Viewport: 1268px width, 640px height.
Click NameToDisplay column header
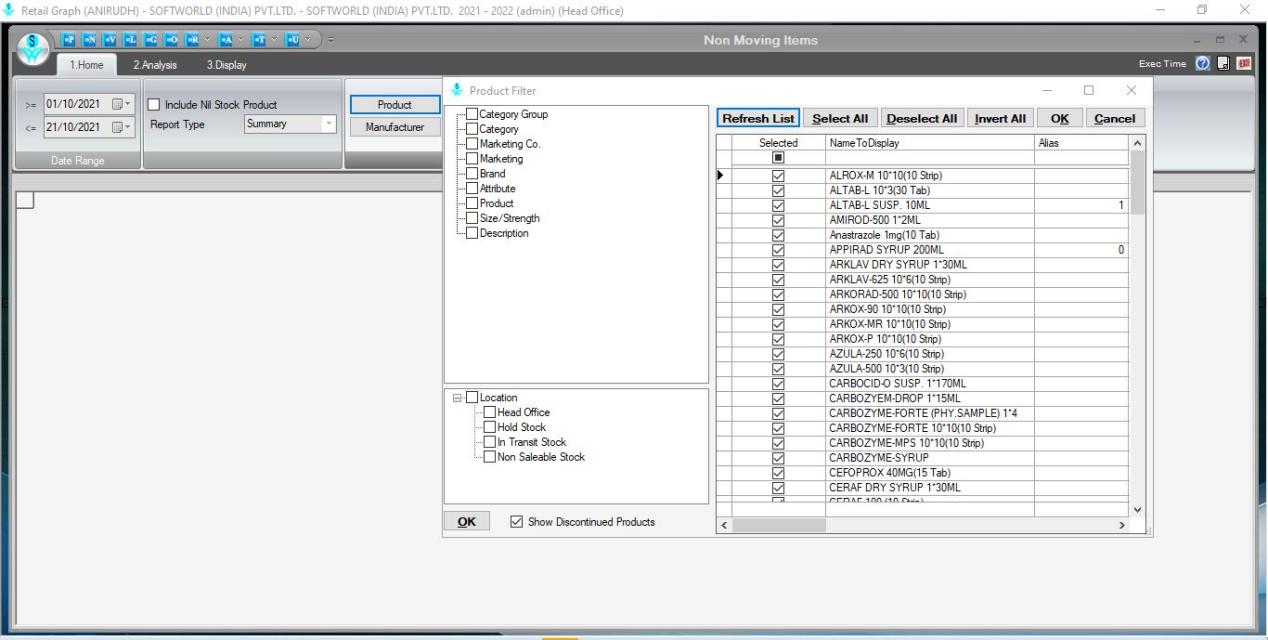(x=930, y=143)
